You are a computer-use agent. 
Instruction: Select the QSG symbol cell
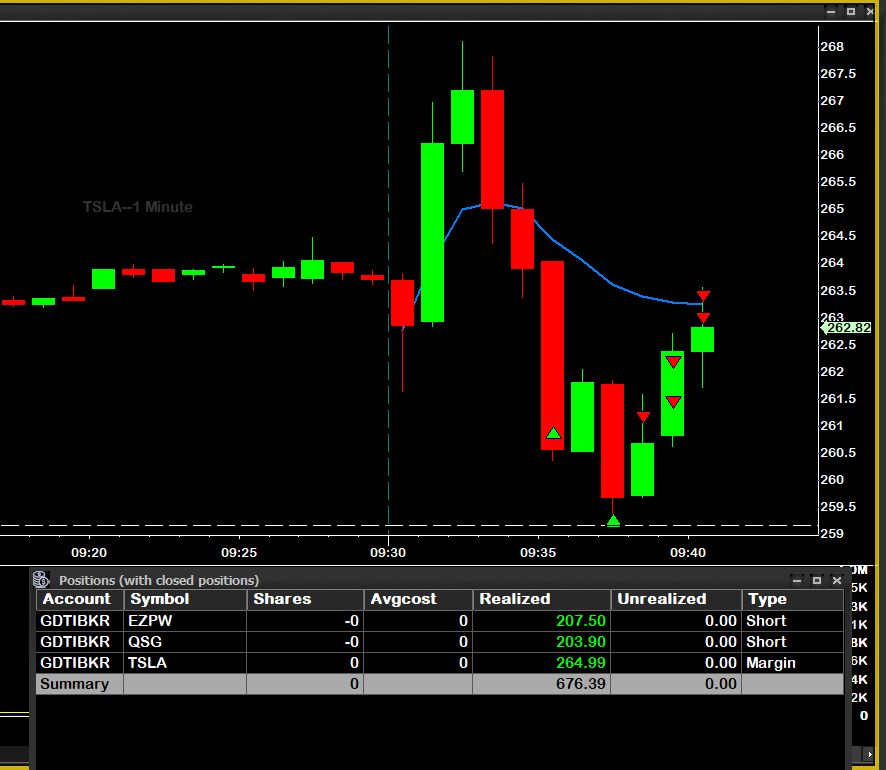(185, 642)
